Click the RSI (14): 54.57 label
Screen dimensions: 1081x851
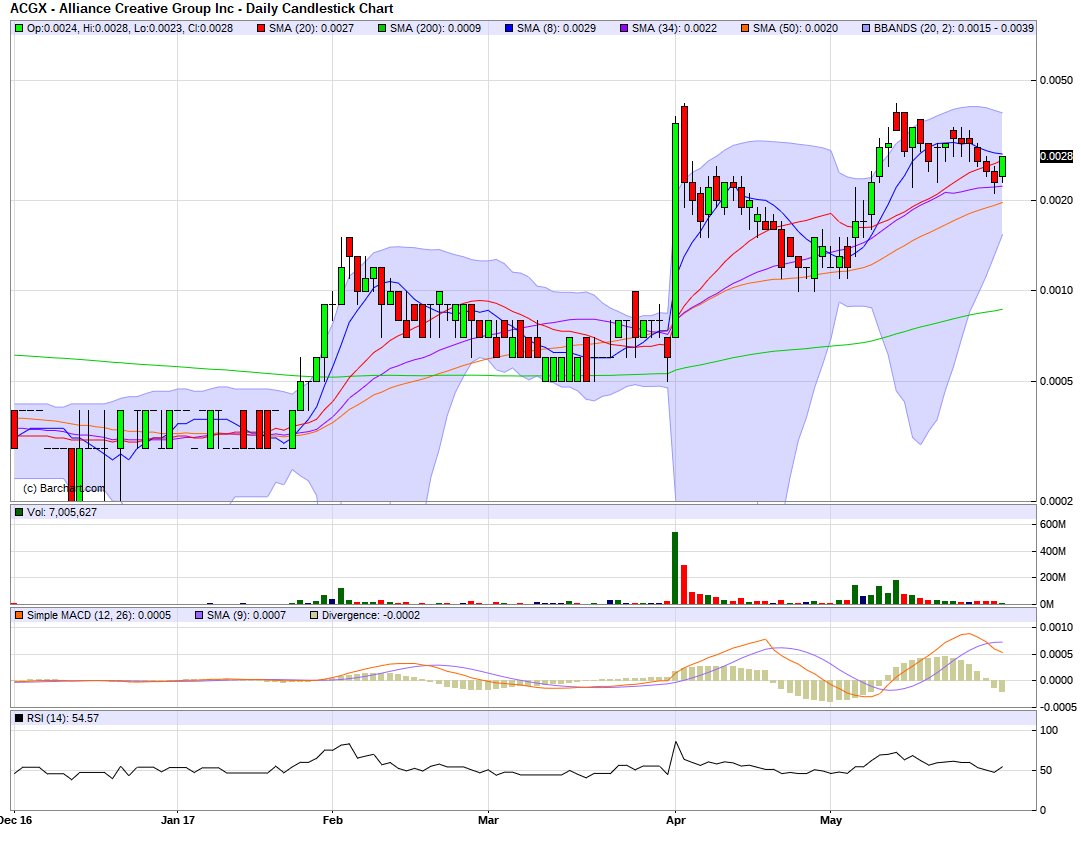[x=63, y=718]
